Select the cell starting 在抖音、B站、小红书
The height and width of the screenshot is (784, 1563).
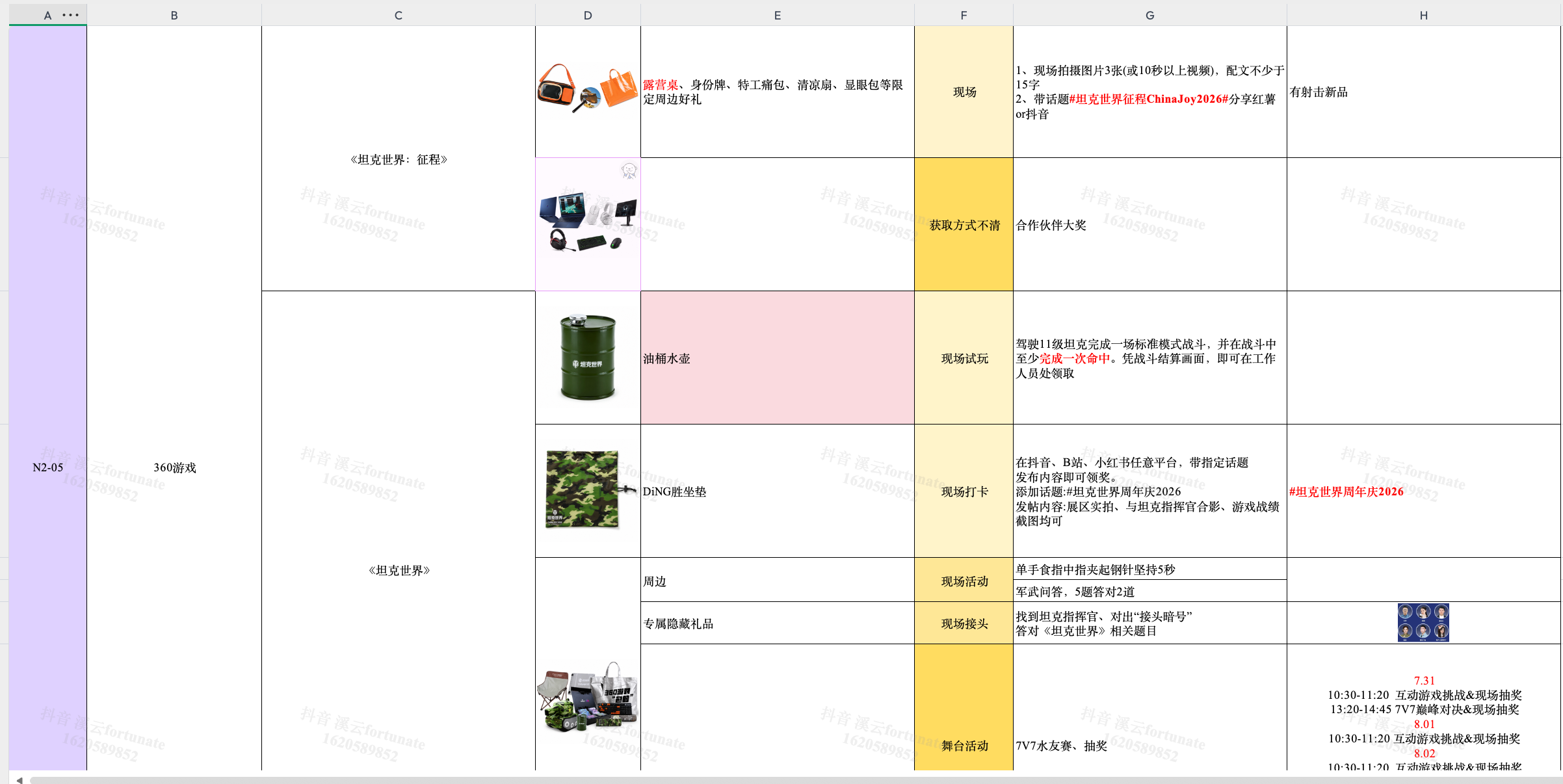point(1150,491)
